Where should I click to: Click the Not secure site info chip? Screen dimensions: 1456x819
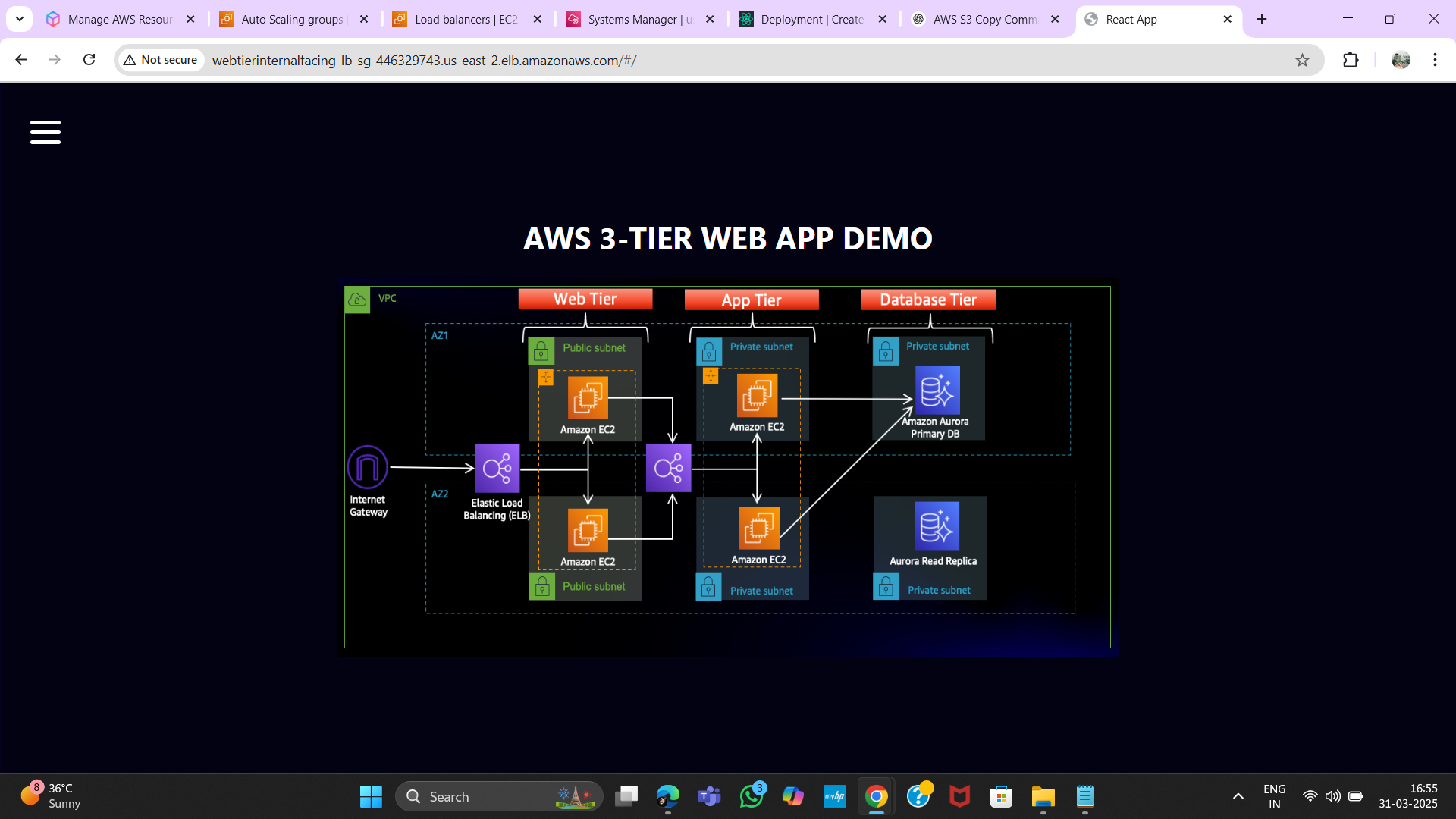[161, 60]
